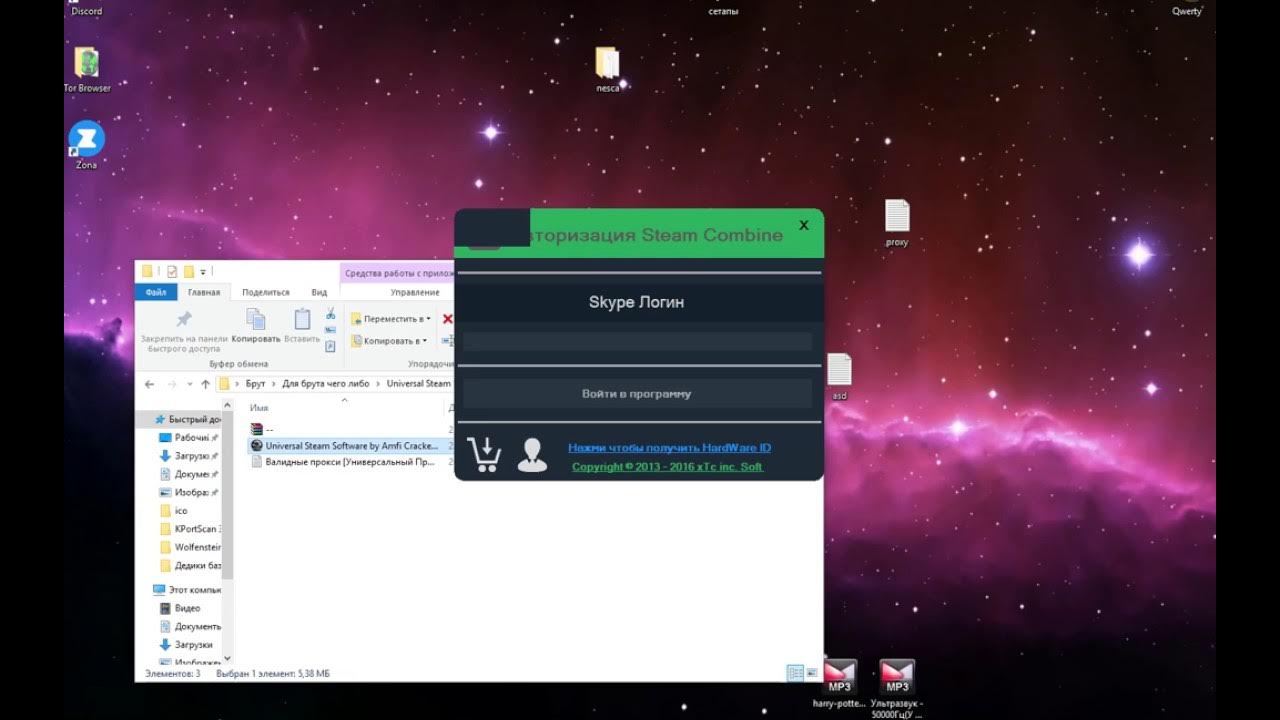The height and width of the screenshot is (720, 1280).
Task: Select the Ультразвук MP3 file icon
Action: click(897, 677)
